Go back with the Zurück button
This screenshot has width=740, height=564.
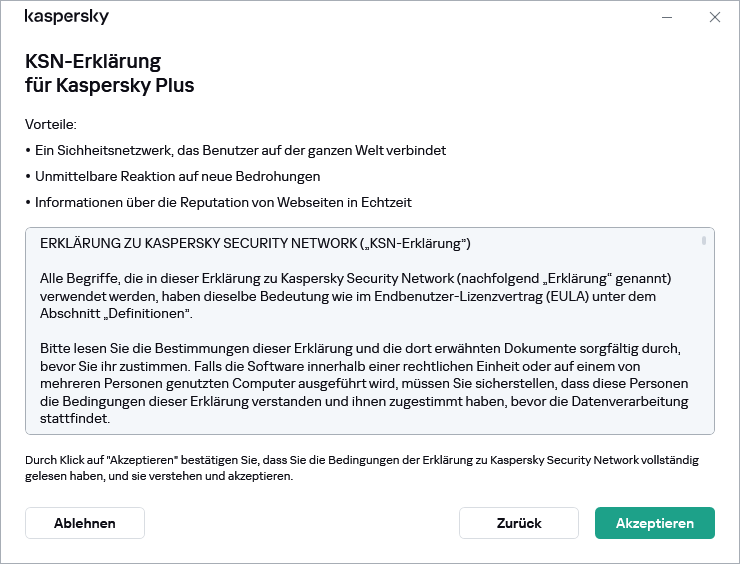pos(518,523)
